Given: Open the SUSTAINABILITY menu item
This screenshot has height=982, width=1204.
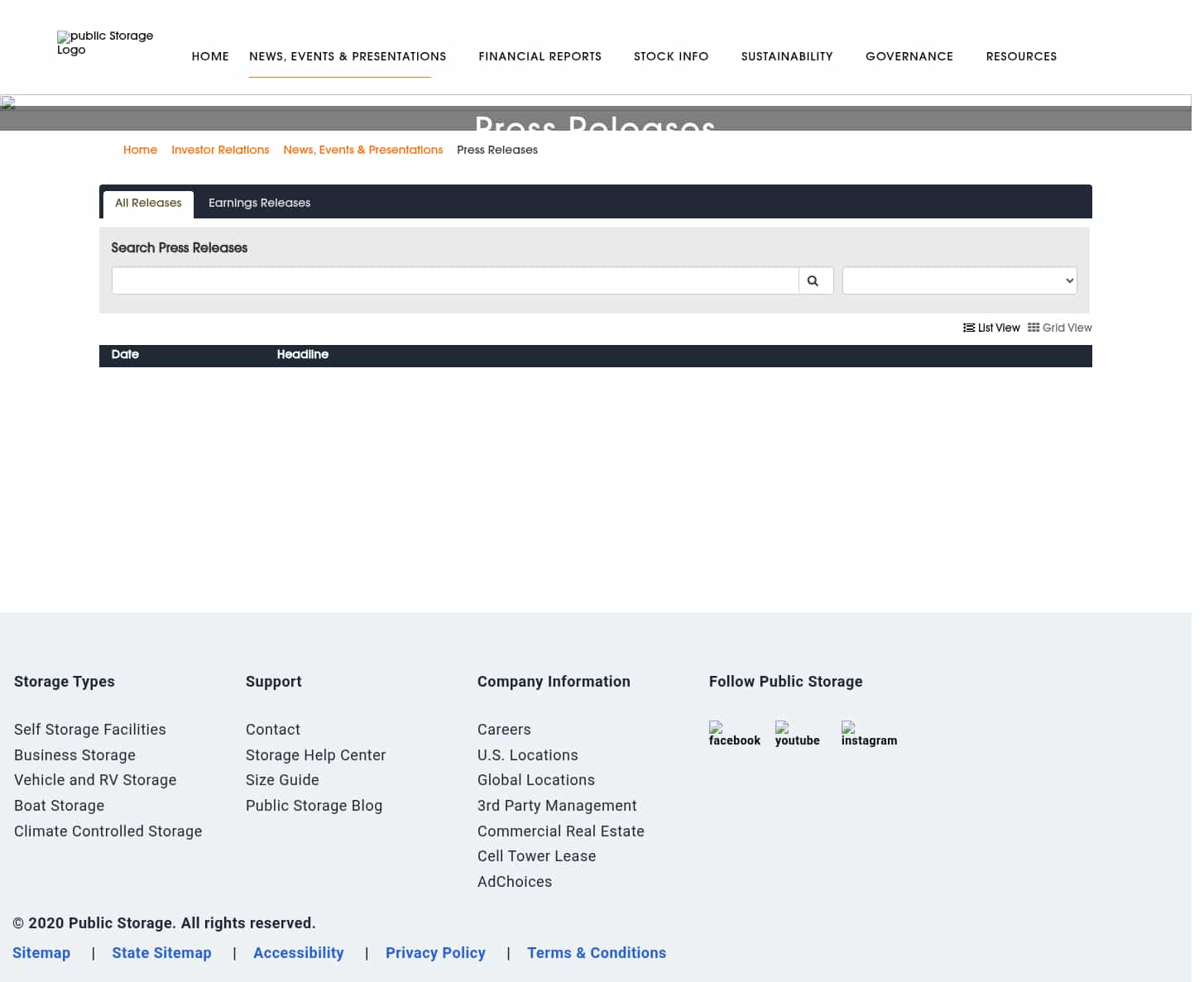Looking at the screenshot, I should click(x=787, y=56).
